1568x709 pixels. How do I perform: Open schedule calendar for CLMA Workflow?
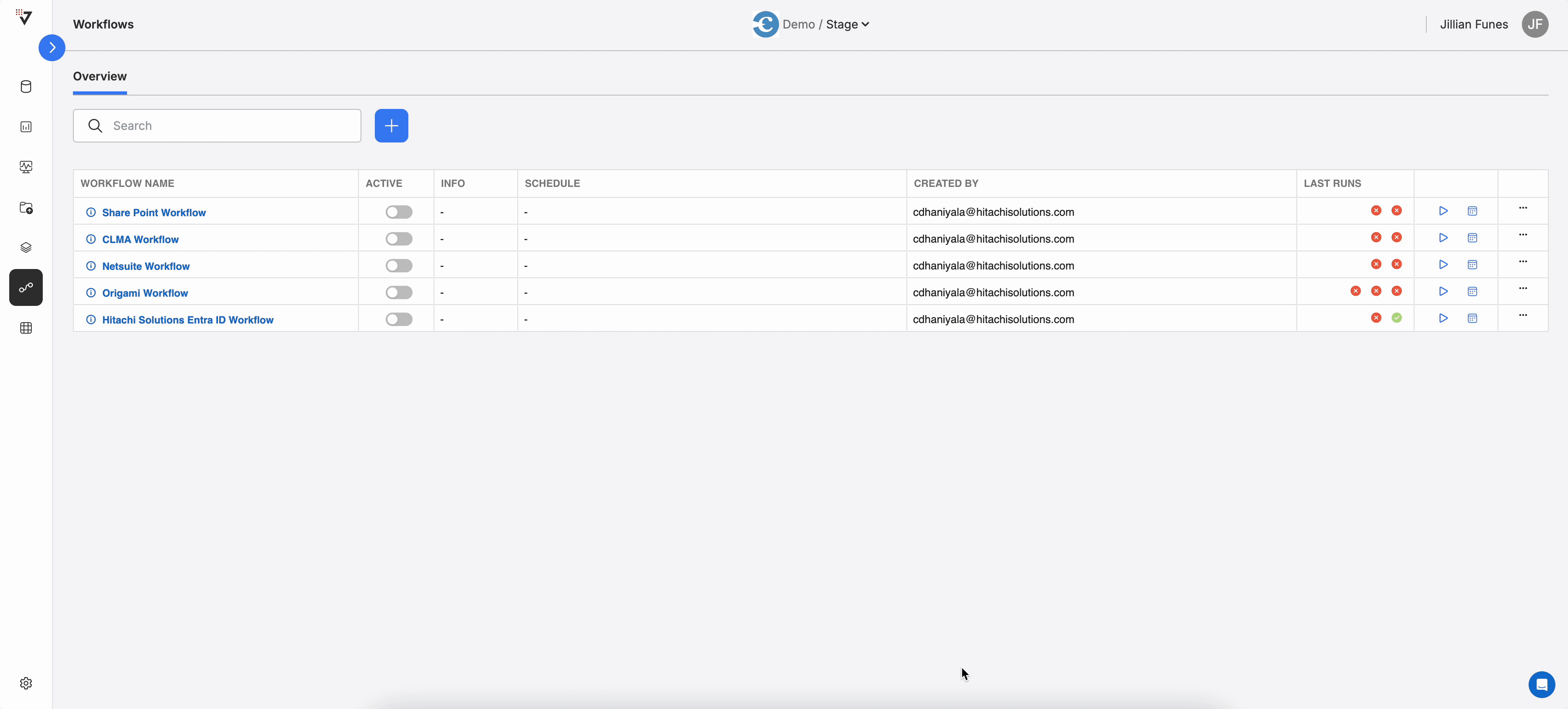(x=1472, y=238)
